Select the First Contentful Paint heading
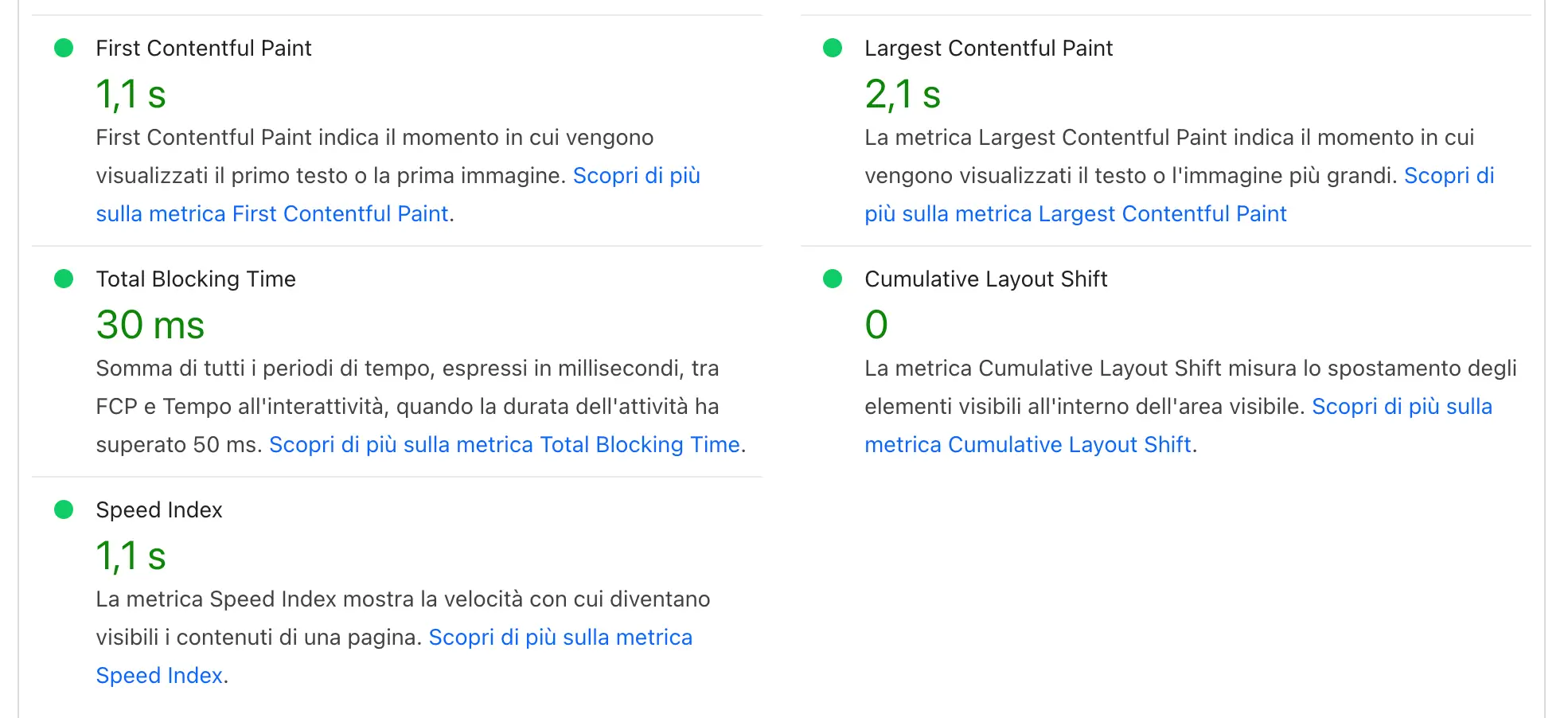This screenshot has height=718, width=1568. [x=204, y=48]
